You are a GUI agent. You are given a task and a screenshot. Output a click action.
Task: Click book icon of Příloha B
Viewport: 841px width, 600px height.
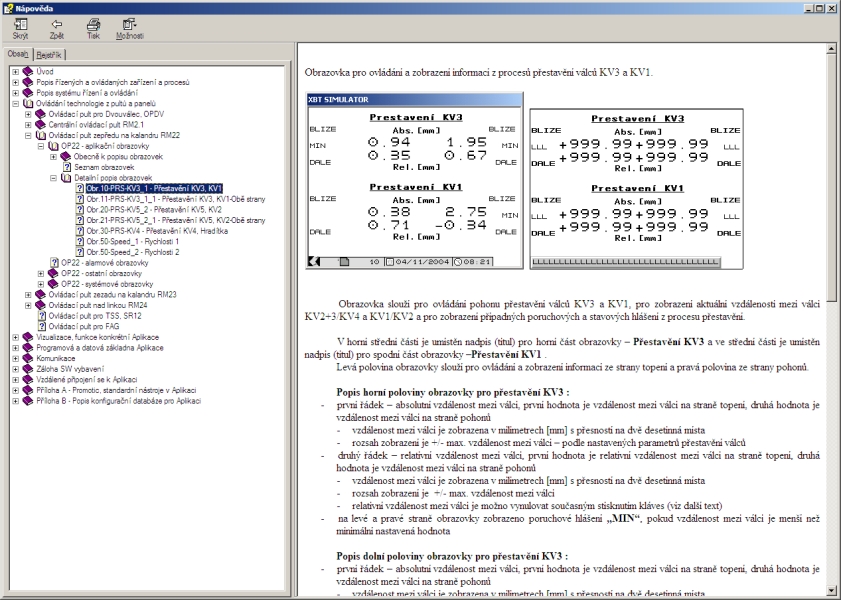pyautogui.click(x=28, y=401)
